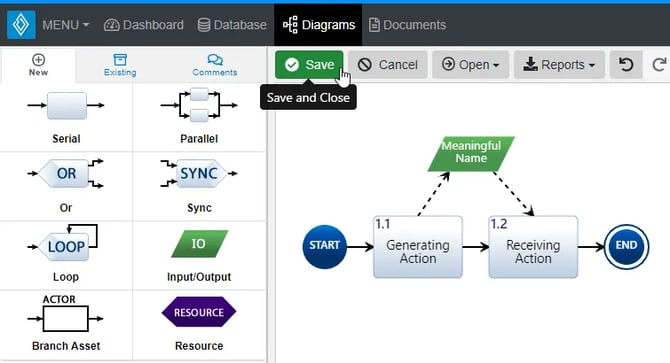Expand the Open dropdown
The height and width of the screenshot is (363, 670).
tap(470, 65)
